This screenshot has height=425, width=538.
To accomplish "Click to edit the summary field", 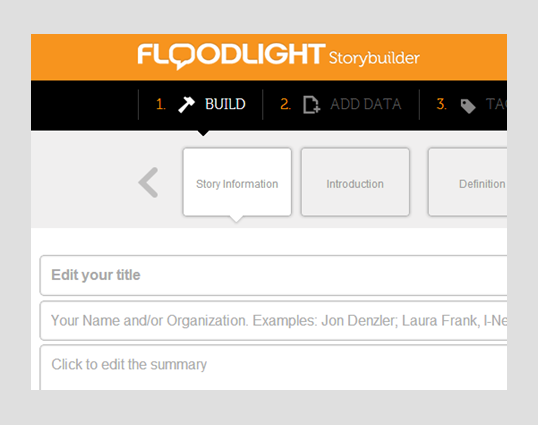I will coord(273,367).
